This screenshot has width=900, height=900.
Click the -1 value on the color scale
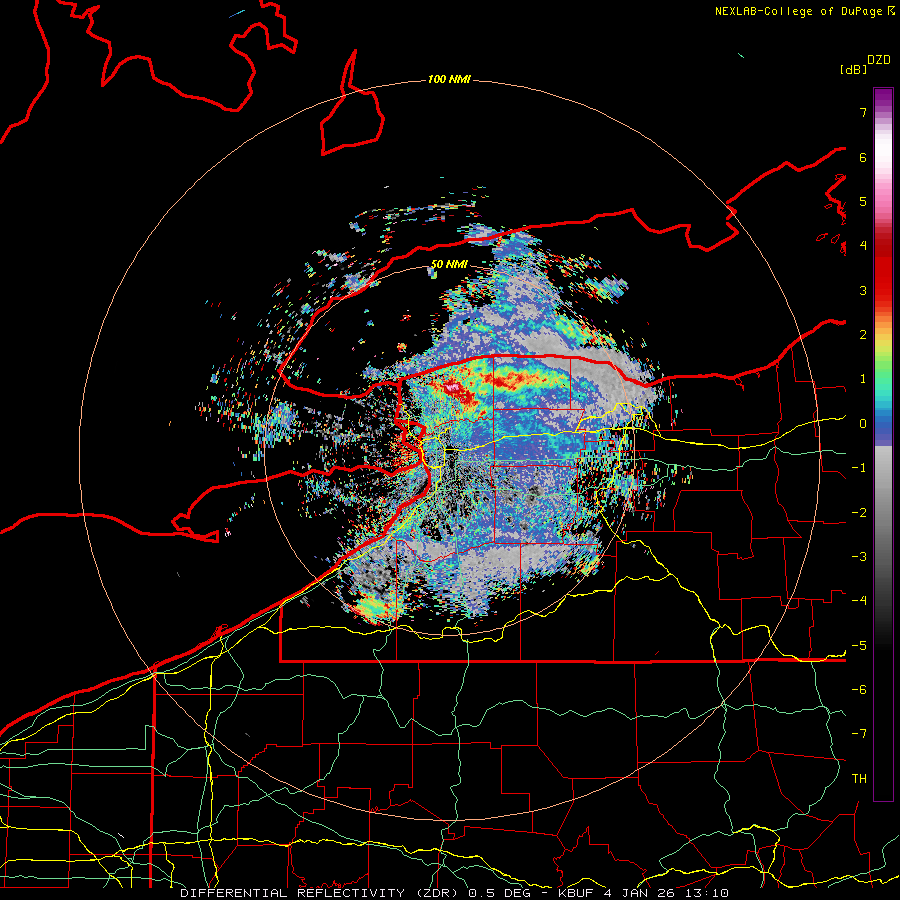(859, 468)
